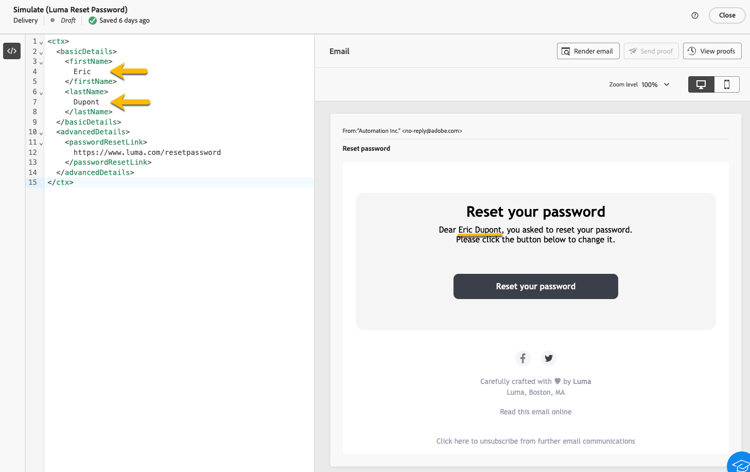Click the Send proof button
Viewport: 750px width, 472px height.
point(651,51)
